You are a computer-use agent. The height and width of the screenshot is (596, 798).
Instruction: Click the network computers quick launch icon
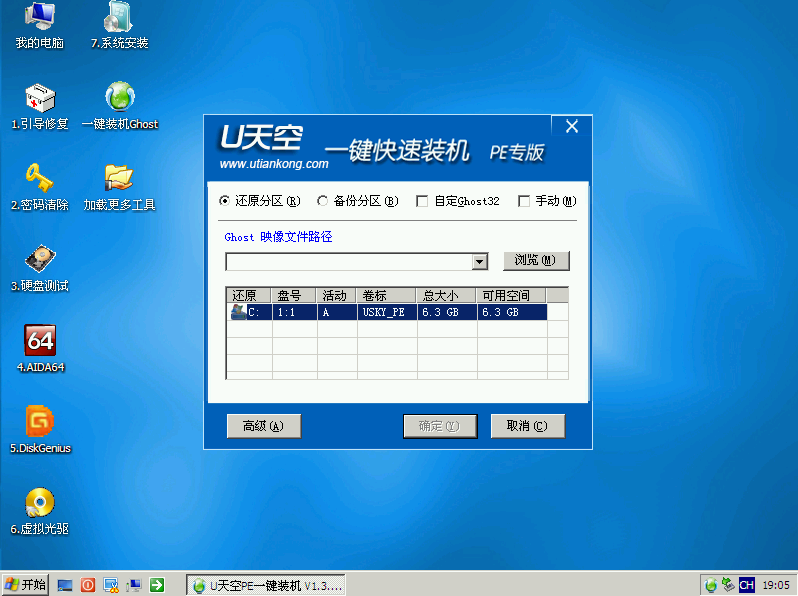(x=134, y=585)
